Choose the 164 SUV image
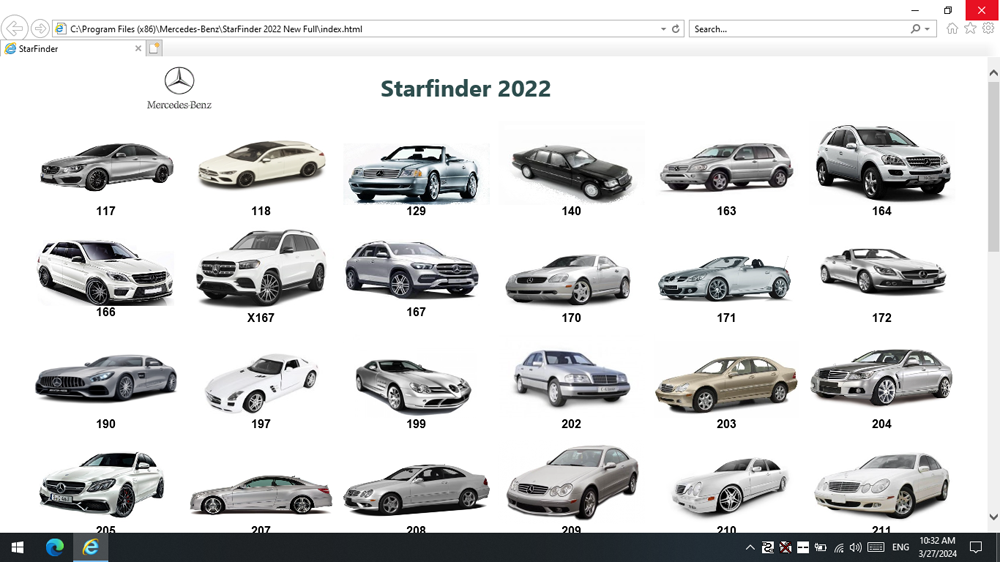The image size is (1000, 562). tap(882, 161)
